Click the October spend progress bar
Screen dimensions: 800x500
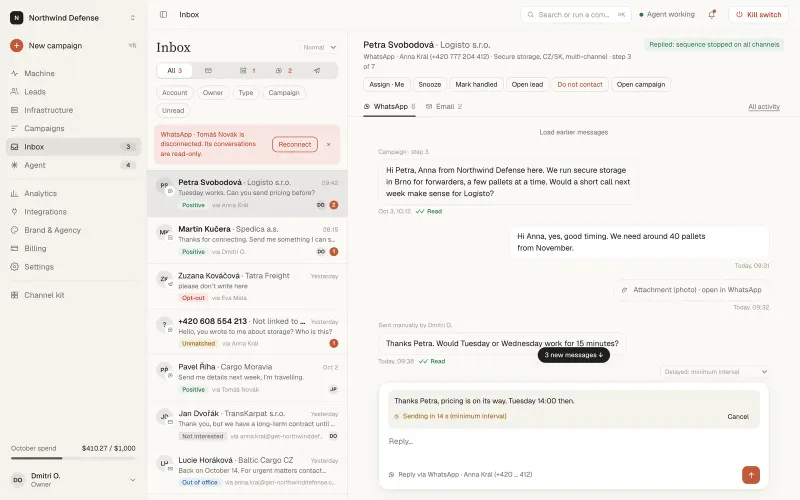pos(73,458)
